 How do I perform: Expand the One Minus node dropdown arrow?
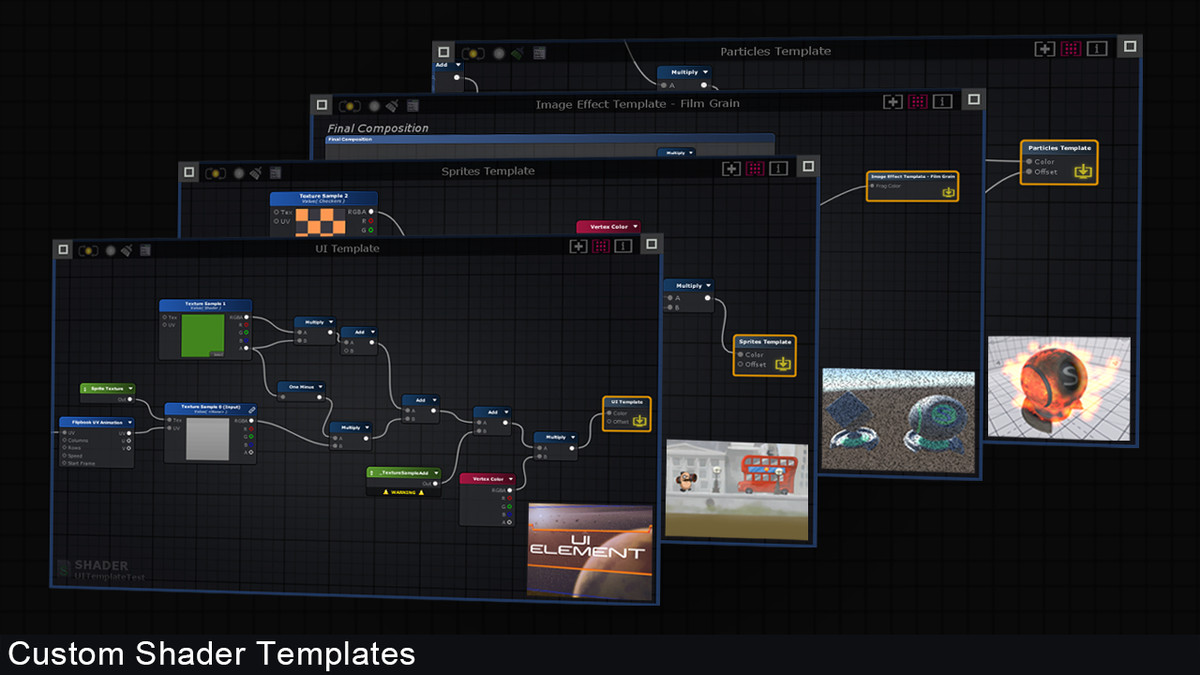pyautogui.click(x=321, y=386)
